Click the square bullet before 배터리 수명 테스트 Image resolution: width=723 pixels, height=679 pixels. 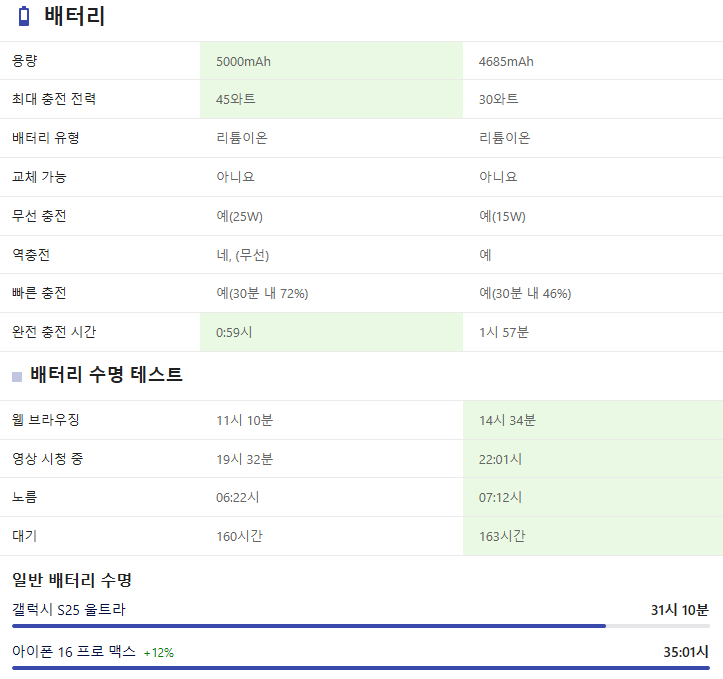17,377
